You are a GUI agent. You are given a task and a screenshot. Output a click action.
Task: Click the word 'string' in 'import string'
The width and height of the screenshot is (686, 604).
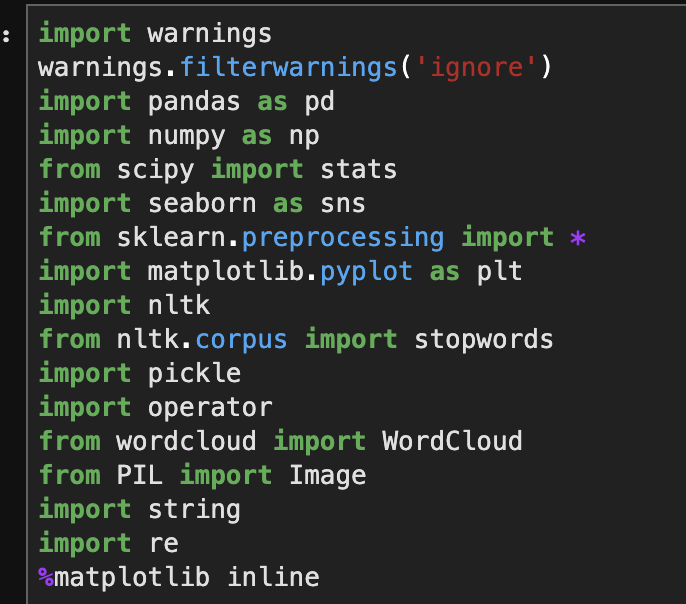pos(195,509)
